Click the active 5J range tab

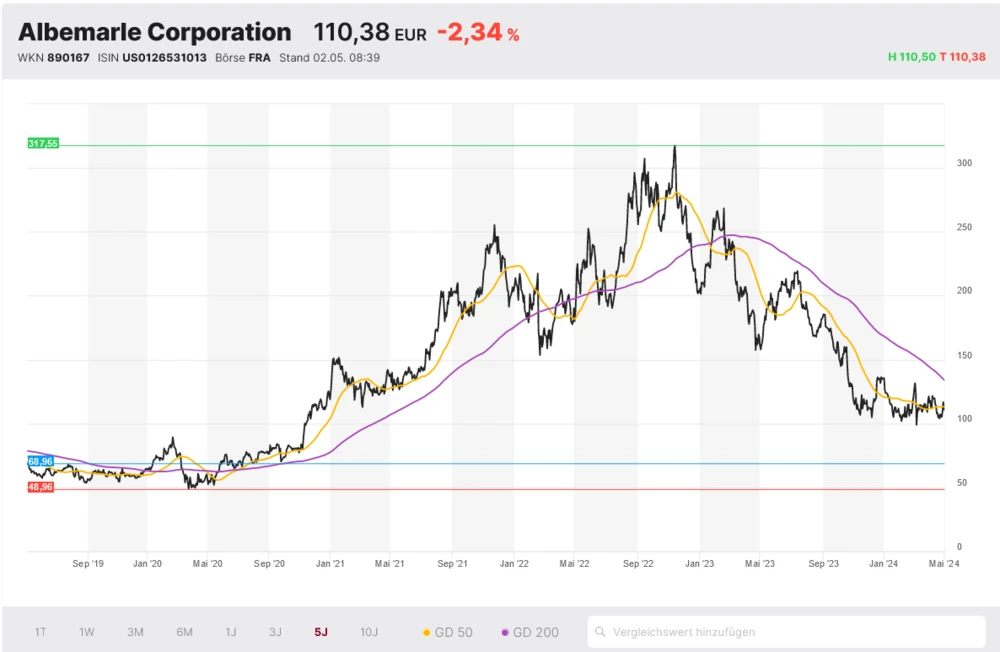point(320,632)
